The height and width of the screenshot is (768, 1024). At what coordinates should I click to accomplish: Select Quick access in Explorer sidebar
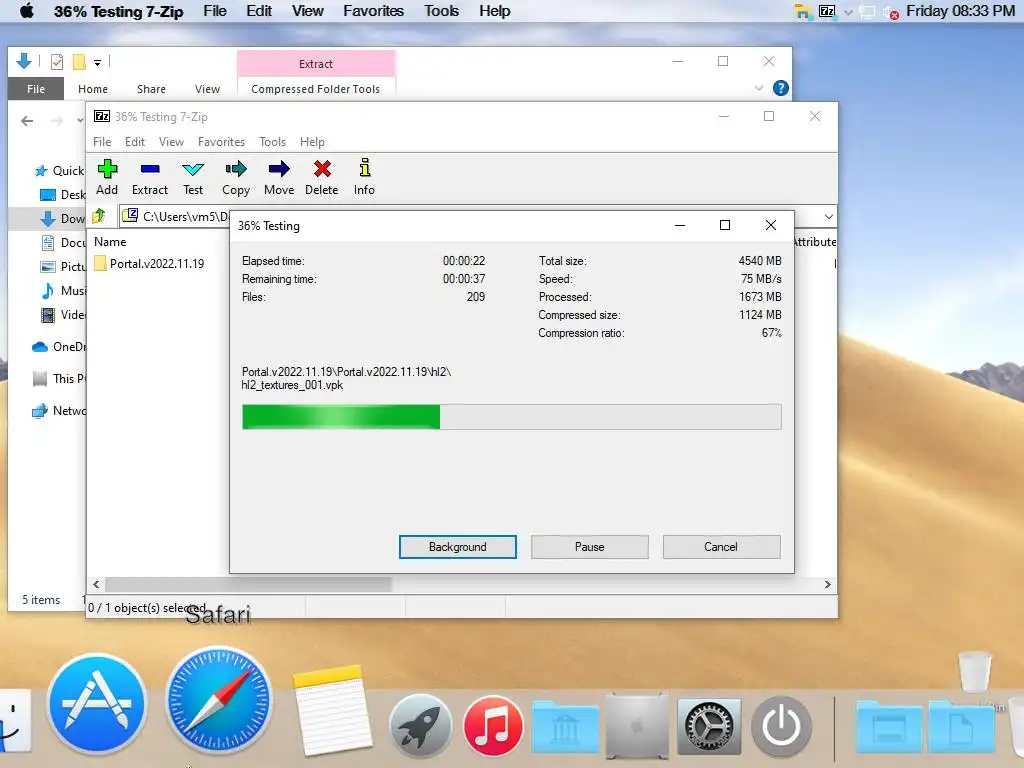point(59,170)
